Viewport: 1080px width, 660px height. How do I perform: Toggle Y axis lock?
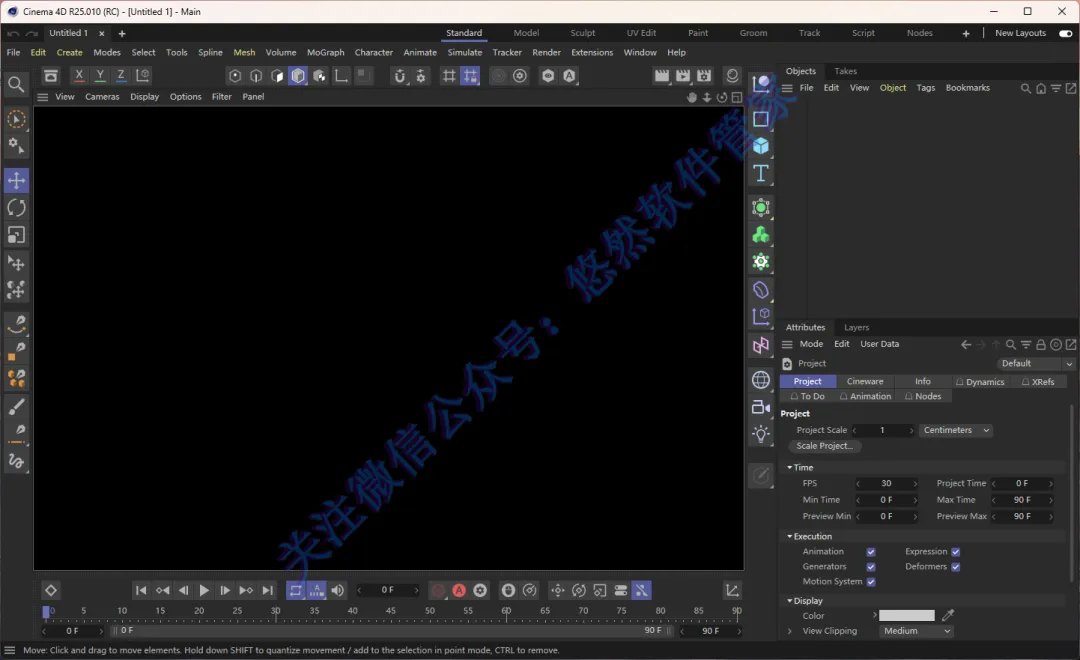click(100, 76)
